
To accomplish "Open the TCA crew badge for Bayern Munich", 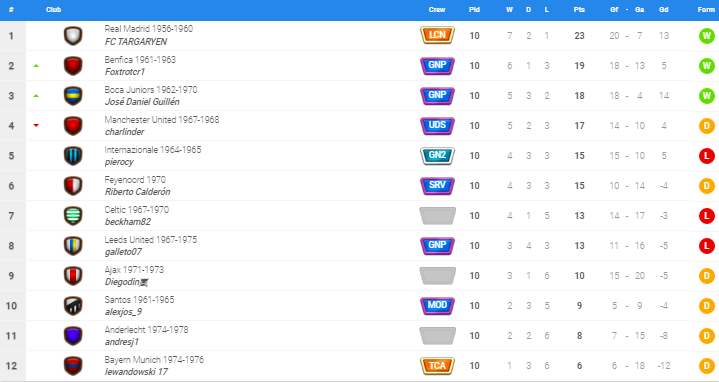I will coord(437,365).
